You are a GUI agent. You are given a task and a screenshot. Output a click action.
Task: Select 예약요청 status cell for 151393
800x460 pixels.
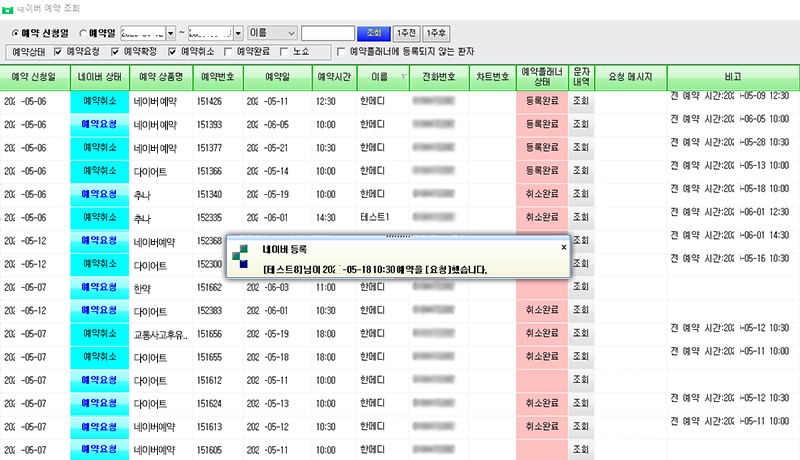coord(99,124)
